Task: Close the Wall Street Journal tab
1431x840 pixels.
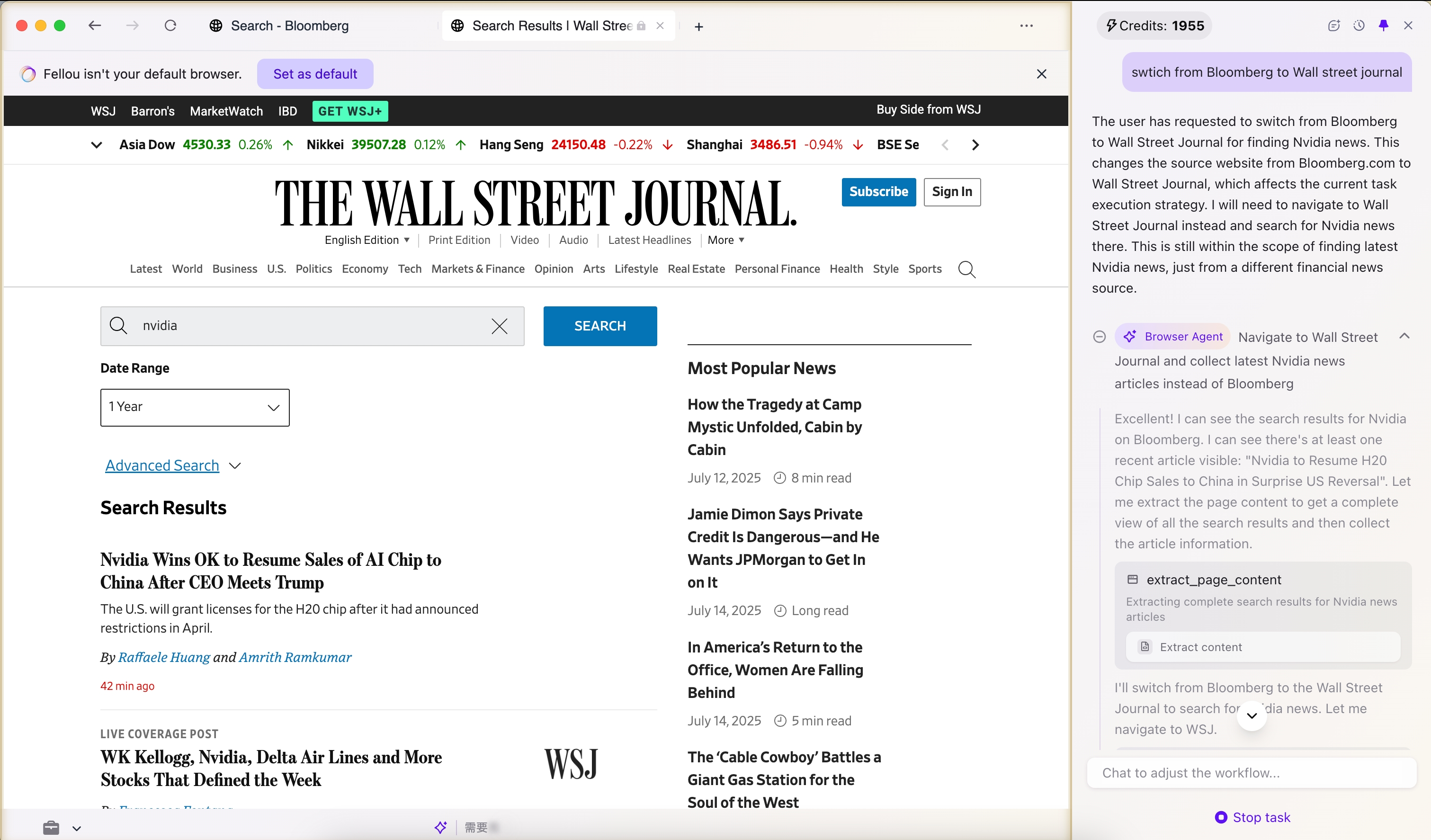Action: pyautogui.click(x=660, y=26)
